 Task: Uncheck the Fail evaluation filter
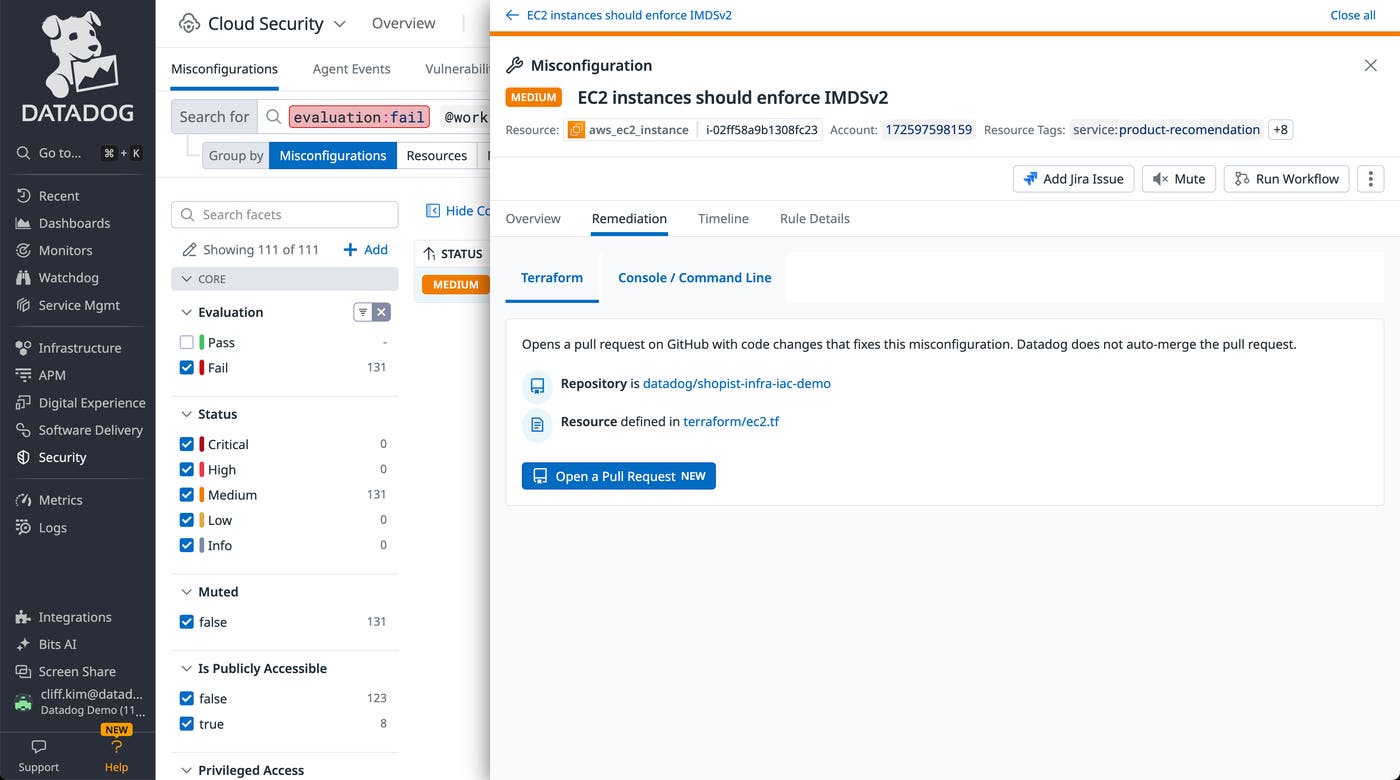pos(186,366)
